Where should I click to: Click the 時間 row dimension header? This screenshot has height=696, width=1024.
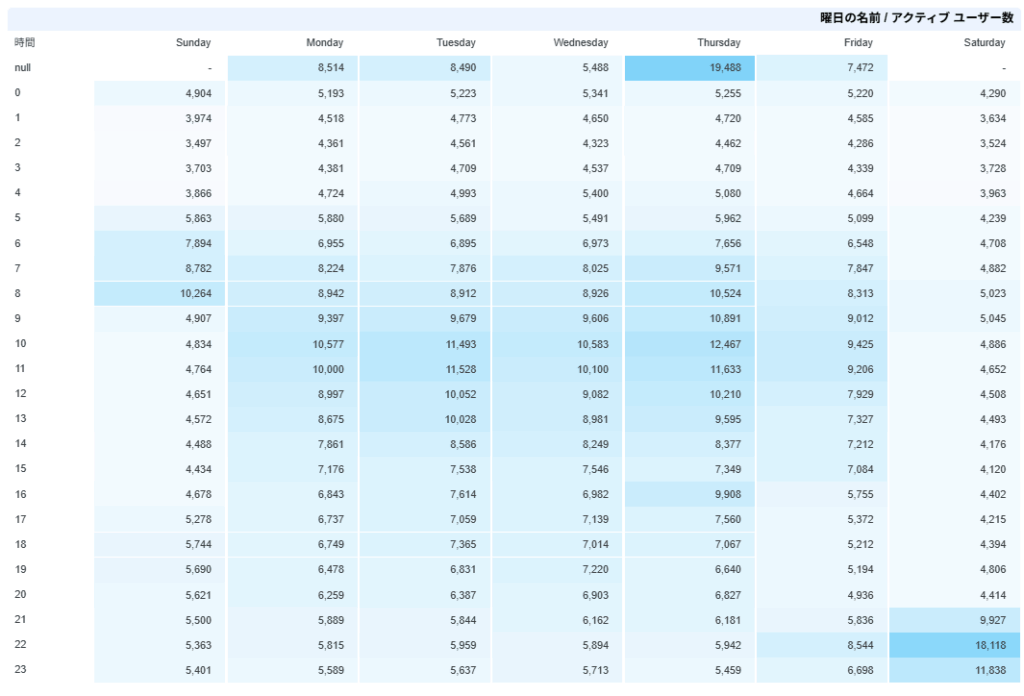(25, 42)
